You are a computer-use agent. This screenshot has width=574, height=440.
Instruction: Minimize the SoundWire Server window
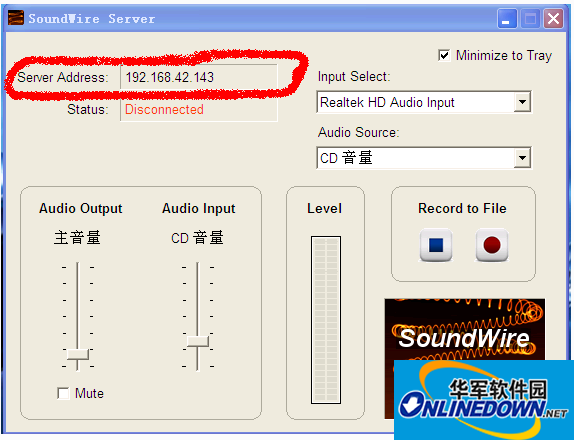507,18
